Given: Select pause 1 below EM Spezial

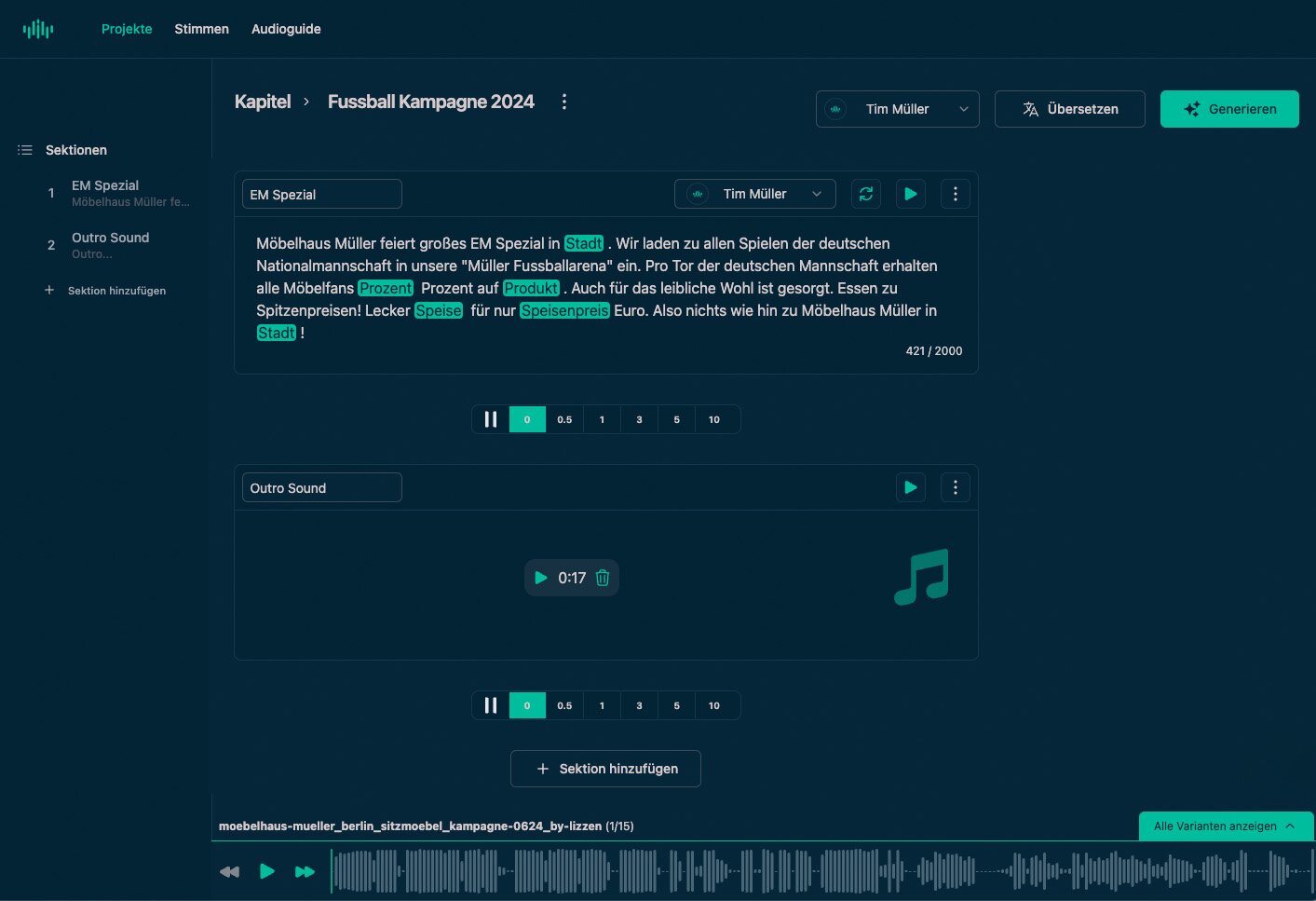Looking at the screenshot, I should click(x=602, y=419).
